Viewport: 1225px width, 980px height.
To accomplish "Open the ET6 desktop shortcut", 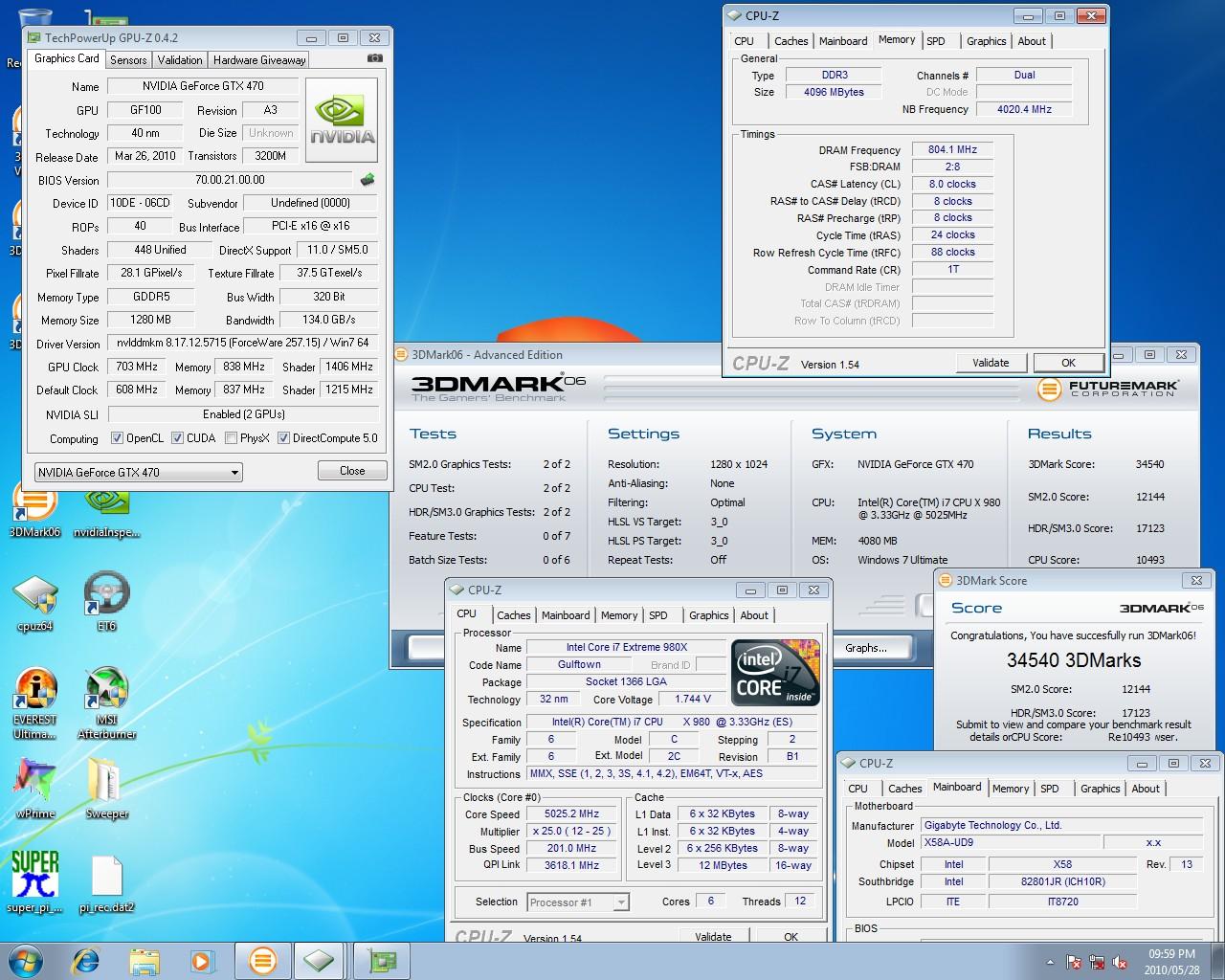I will pyautogui.click(x=106, y=603).
